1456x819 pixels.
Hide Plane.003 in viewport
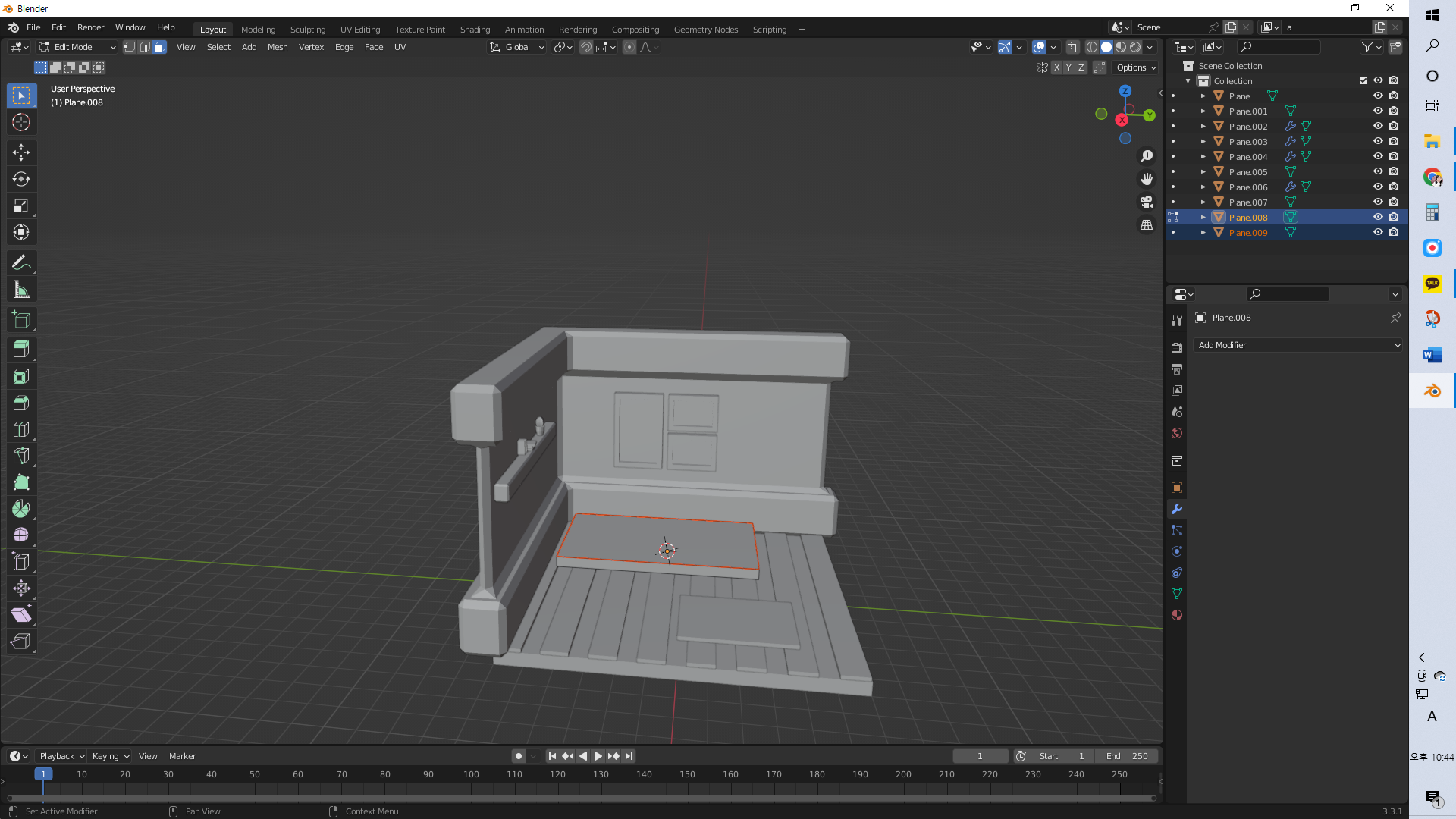pos(1378,142)
